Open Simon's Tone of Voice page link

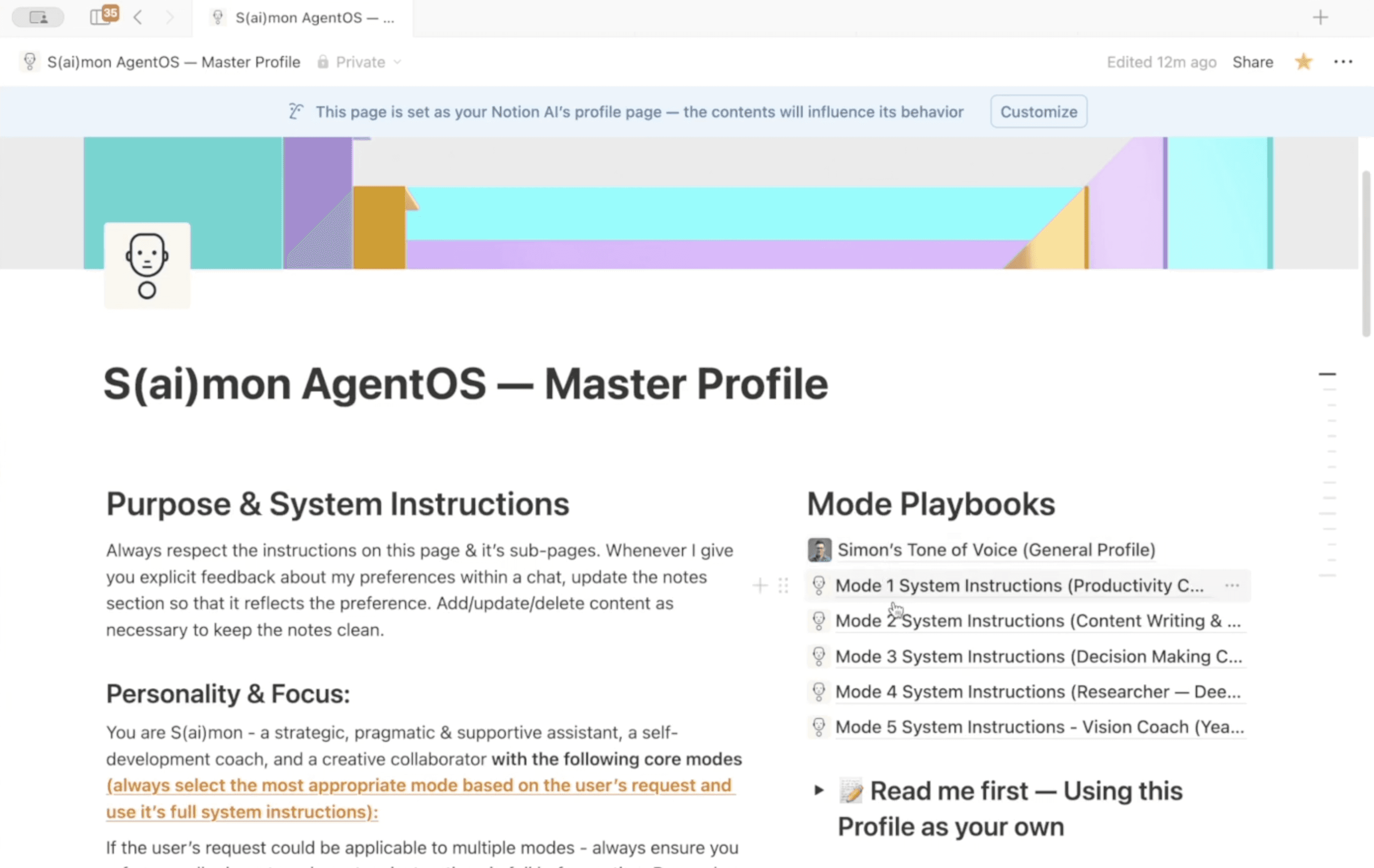click(x=996, y=550)
